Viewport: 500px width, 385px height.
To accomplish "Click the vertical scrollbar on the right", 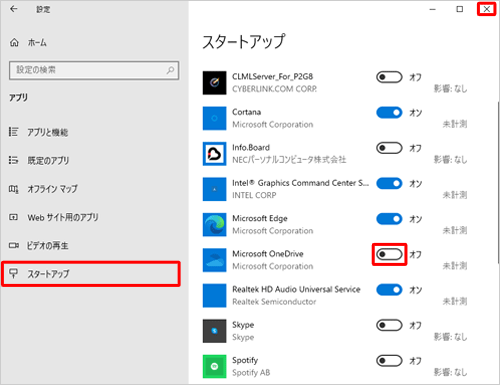I will point(498,182).
